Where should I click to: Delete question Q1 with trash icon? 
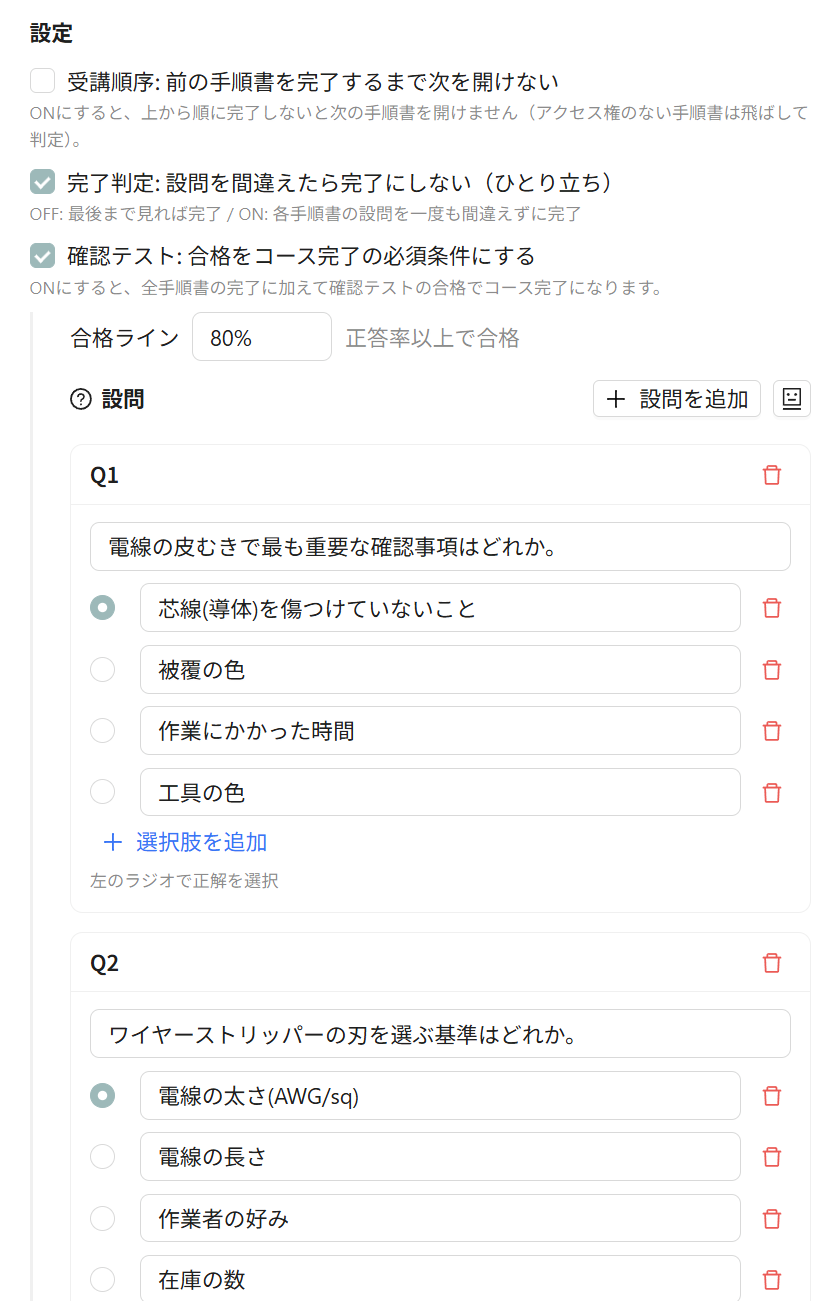click(x=771, y=475)
